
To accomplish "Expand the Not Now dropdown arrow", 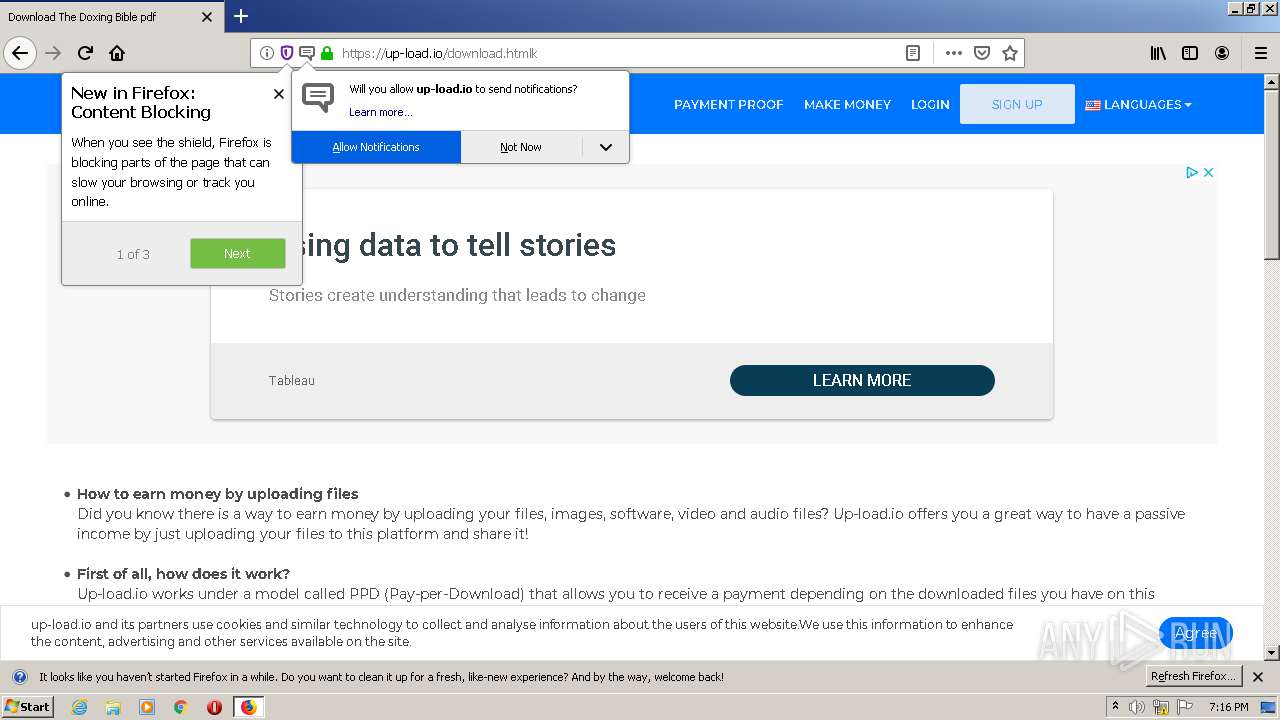I will pos(606,147).
